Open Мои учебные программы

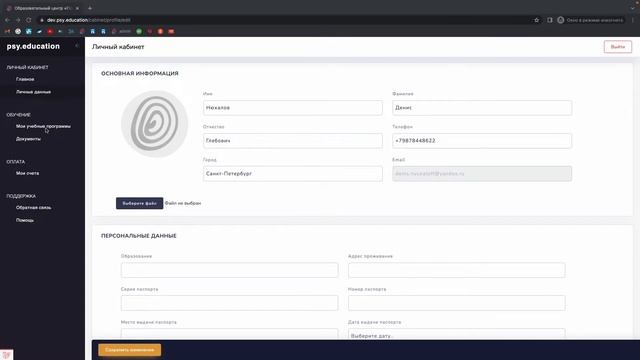(x=43, y=127)
